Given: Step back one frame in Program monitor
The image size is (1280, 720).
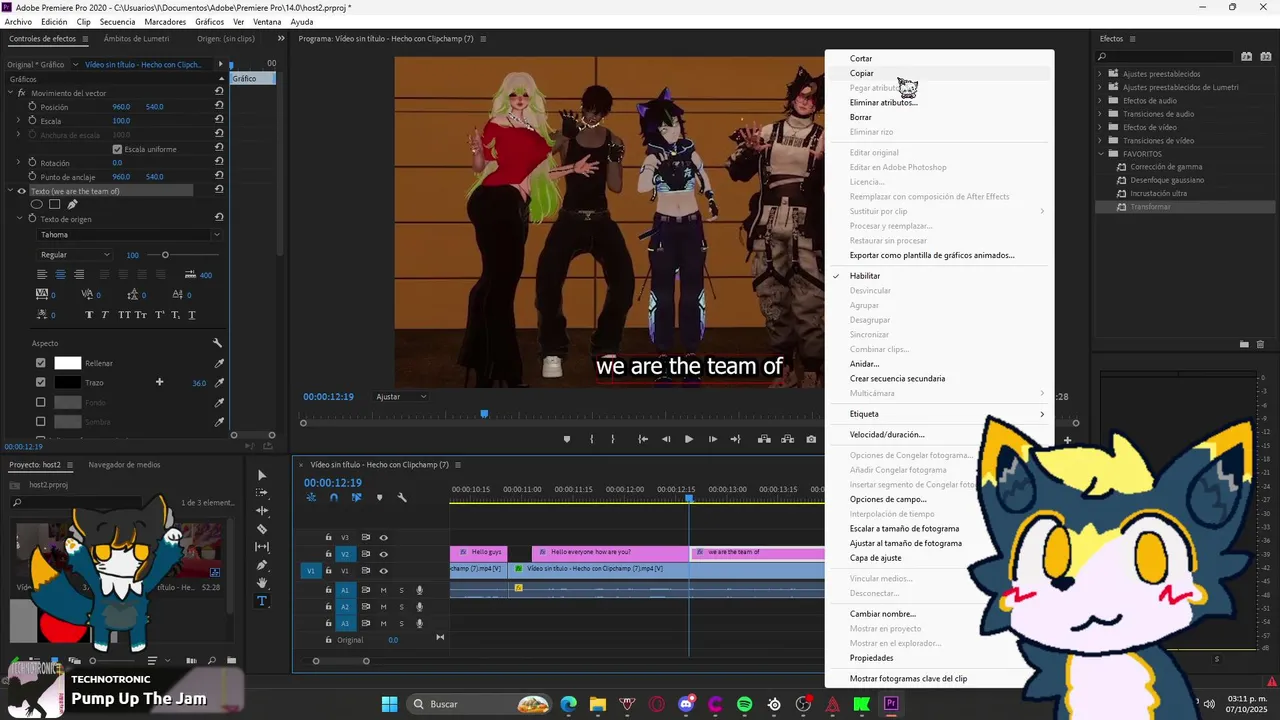Looking at the screenshot, I should tap(666, 439).
